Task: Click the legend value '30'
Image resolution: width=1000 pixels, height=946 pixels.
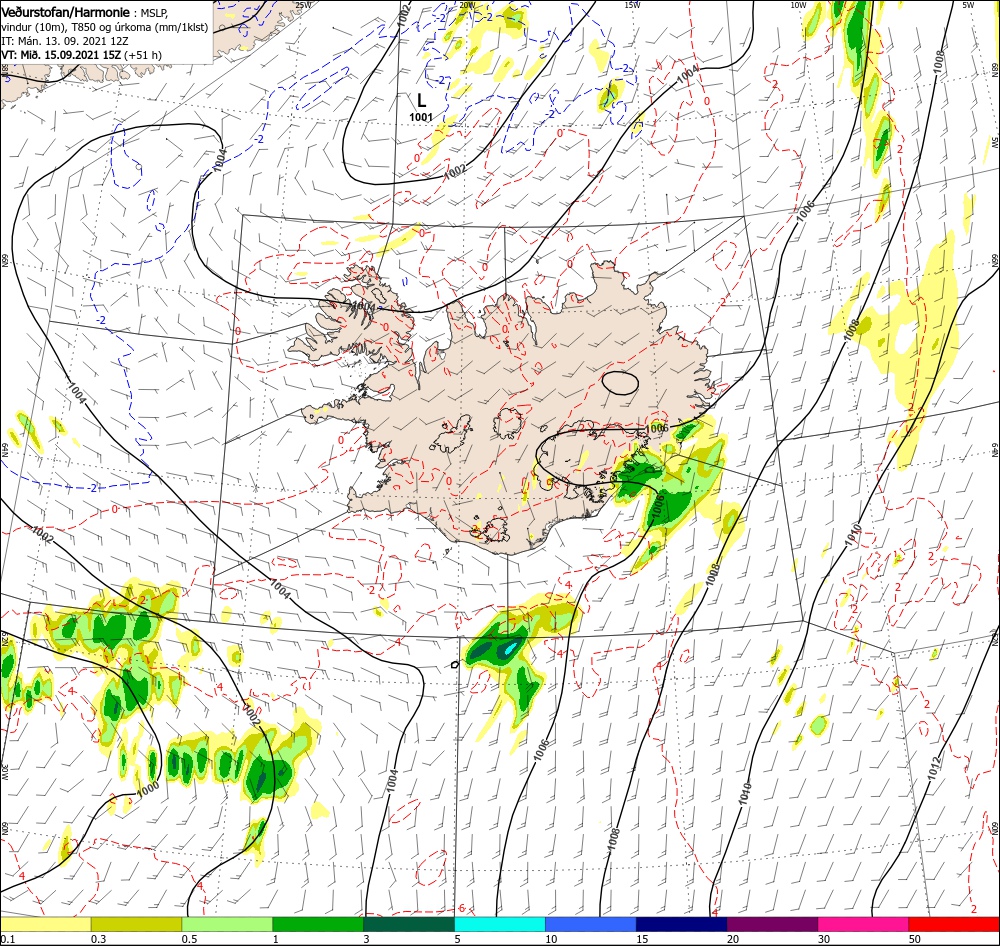Action: [824, 939]
